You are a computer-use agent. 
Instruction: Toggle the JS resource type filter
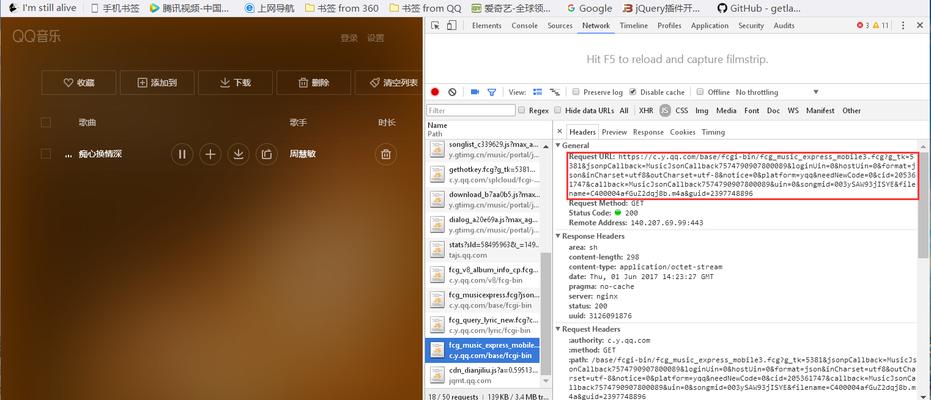coord(665,110)
